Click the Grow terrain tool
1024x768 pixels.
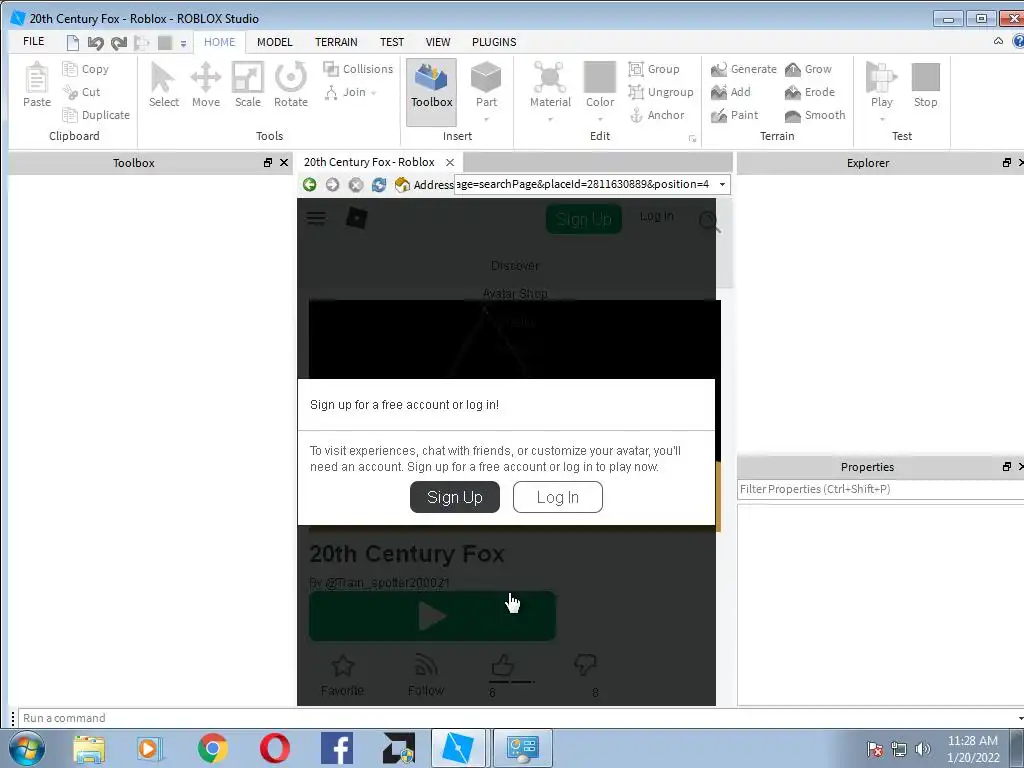808,69
